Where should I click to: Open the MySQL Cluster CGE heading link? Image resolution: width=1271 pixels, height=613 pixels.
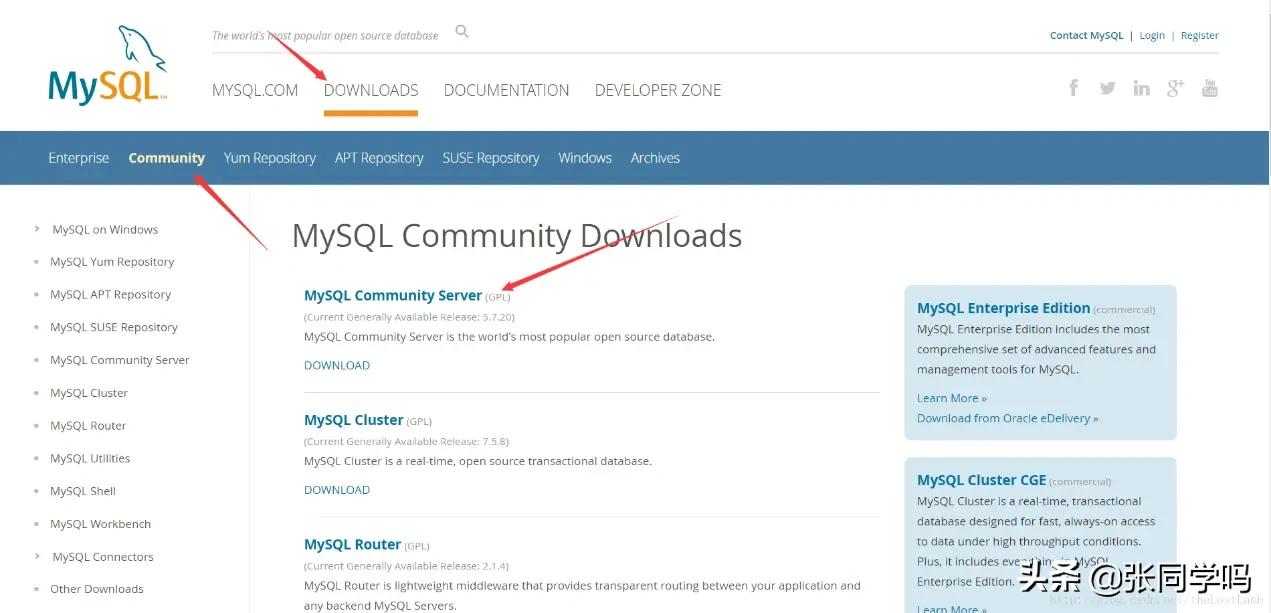pos(981,480)
